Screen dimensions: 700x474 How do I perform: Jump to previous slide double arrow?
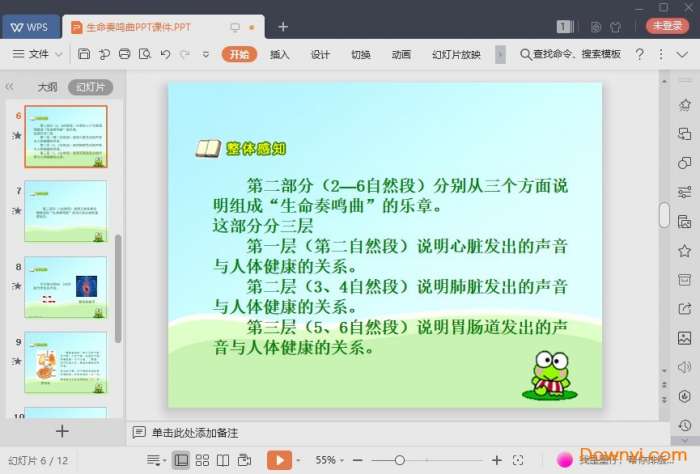(x=664, y=385)
